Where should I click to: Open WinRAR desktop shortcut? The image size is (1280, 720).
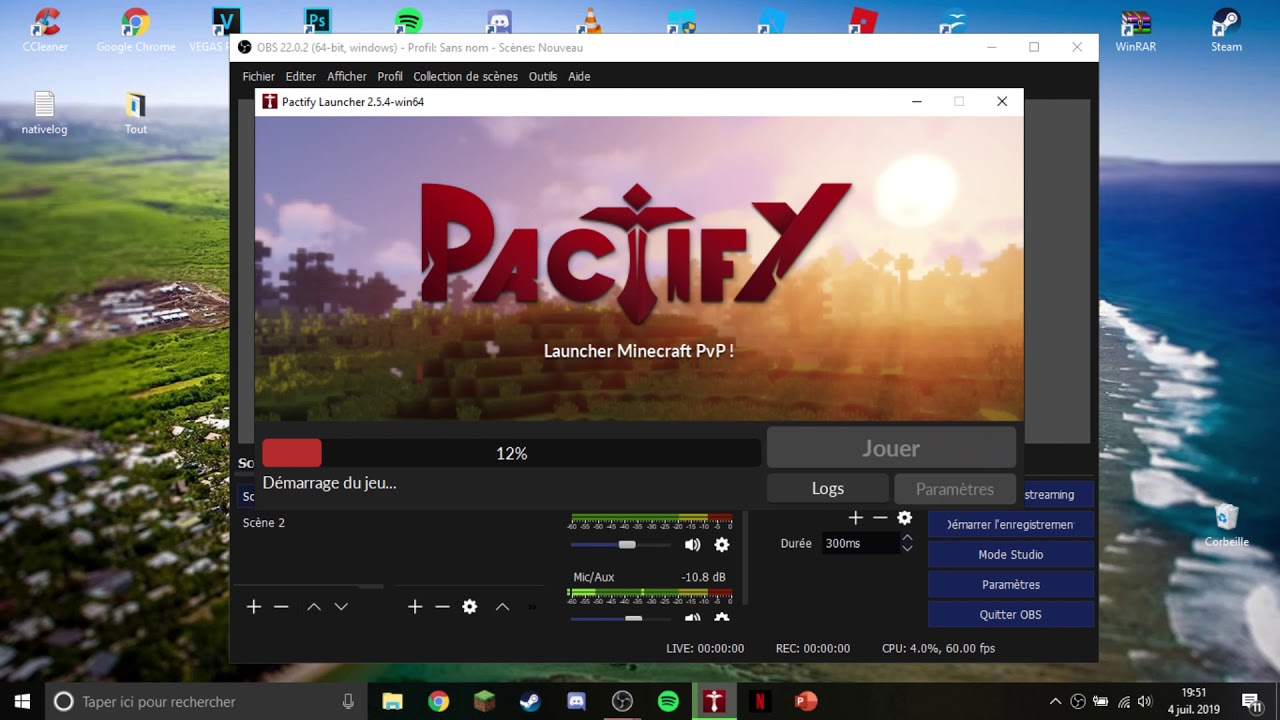tap(1135, 30)
